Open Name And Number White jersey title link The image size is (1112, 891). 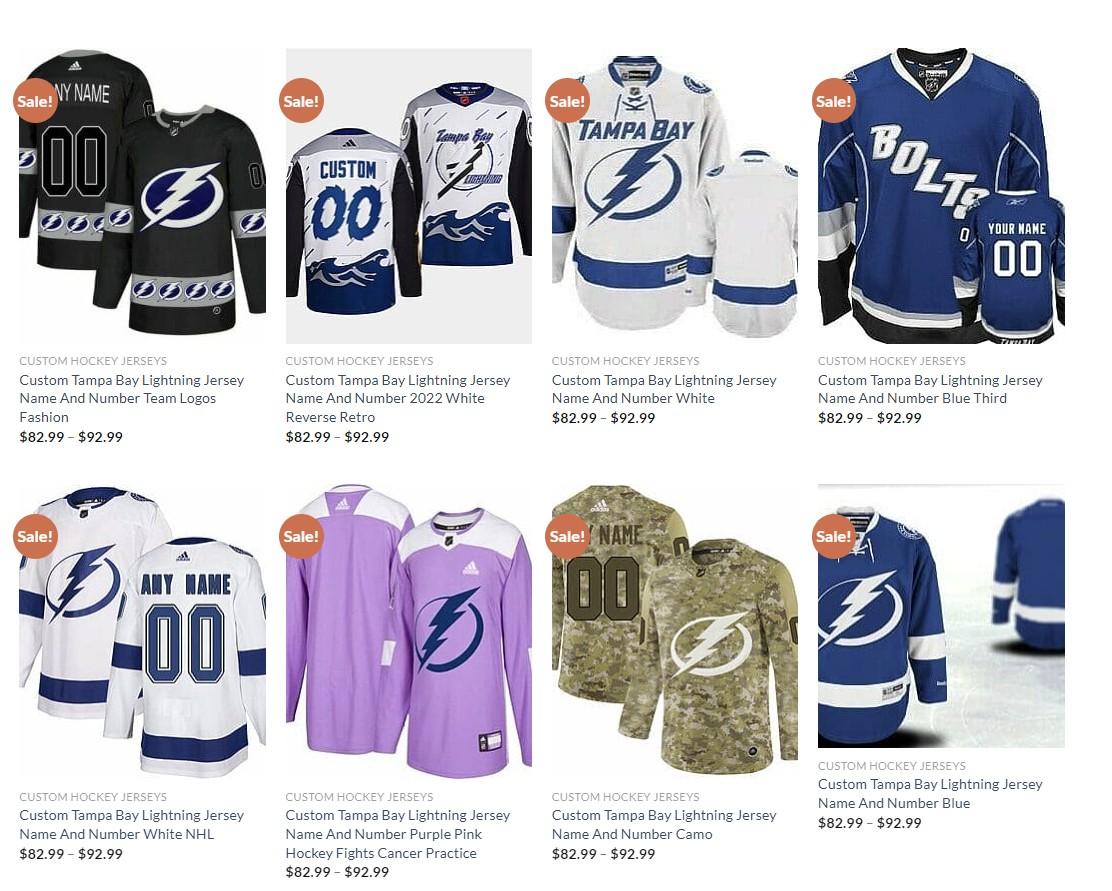664,389
